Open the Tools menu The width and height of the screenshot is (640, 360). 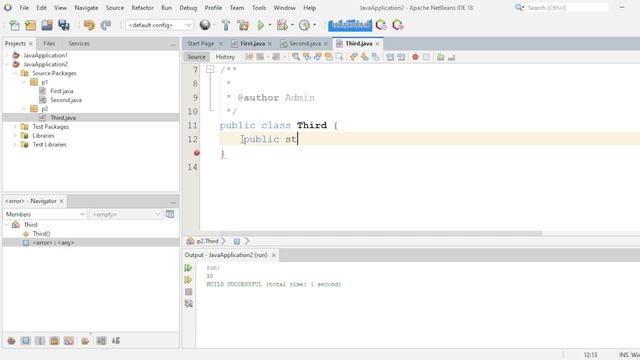tap(259, 8)
